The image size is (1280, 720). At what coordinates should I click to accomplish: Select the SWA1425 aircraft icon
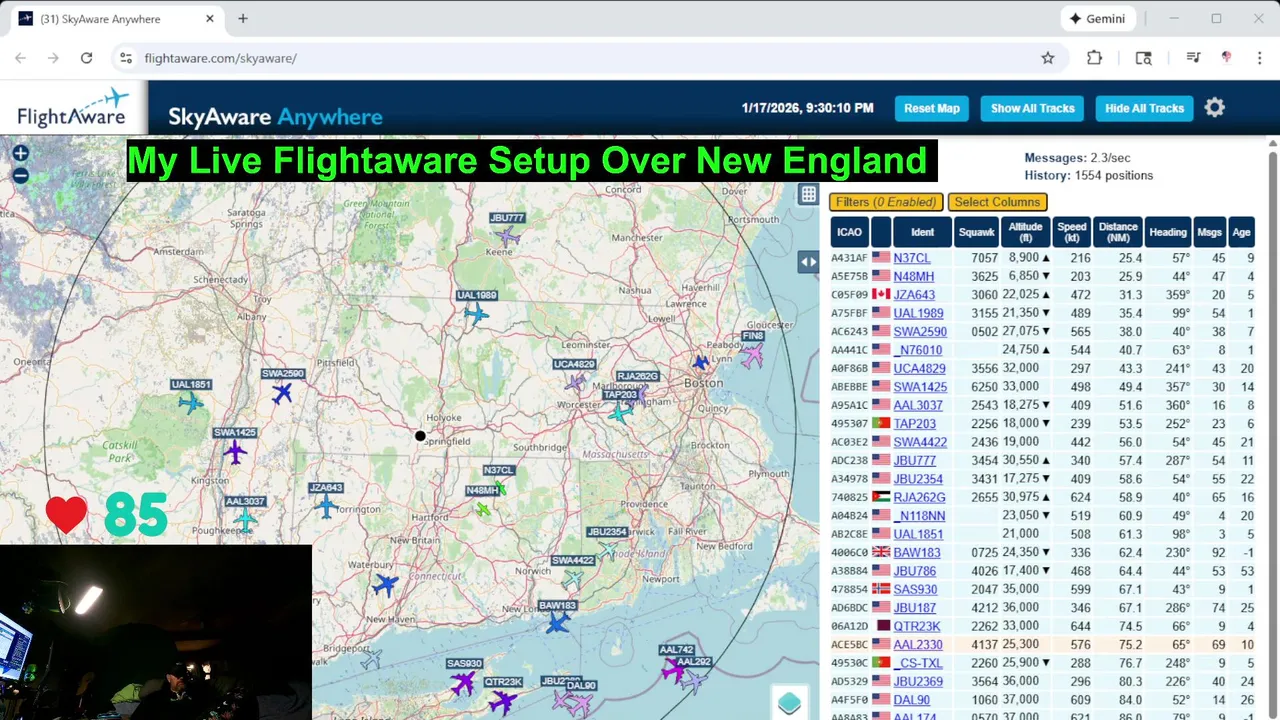coord(235,452)
